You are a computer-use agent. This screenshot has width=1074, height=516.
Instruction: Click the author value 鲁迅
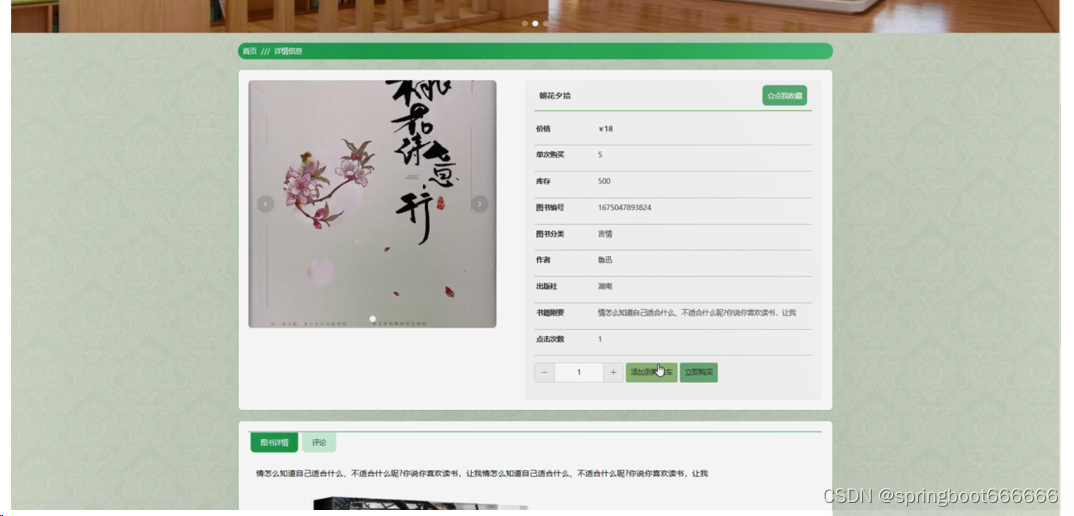[605, 260]
